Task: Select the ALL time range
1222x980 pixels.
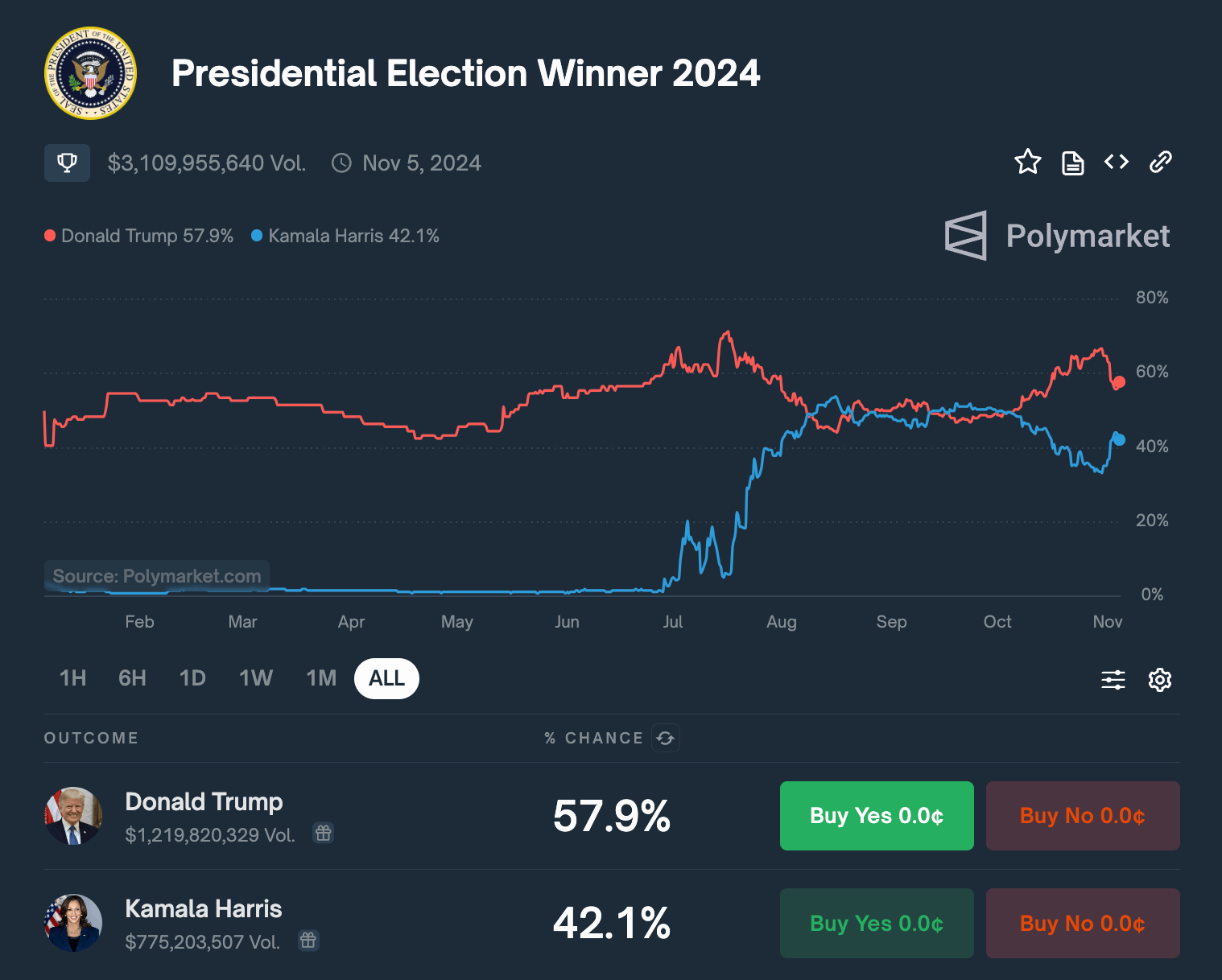Action: [x=386, y=678]
